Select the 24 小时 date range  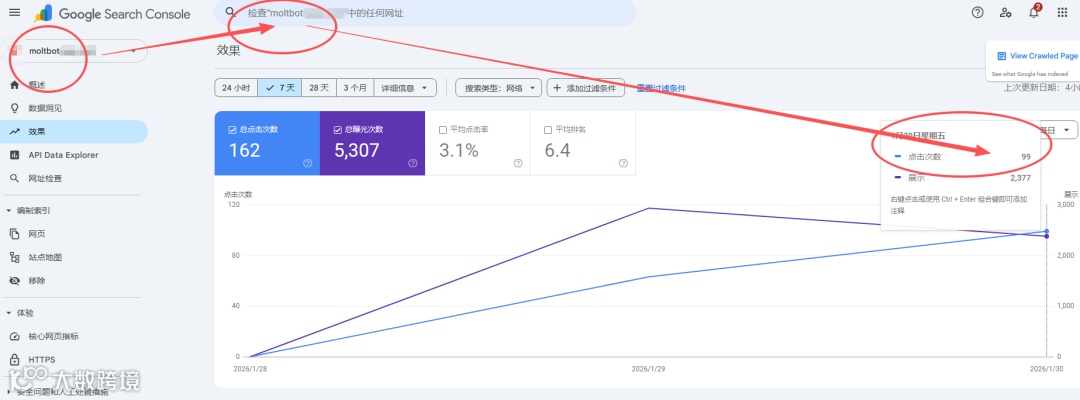point(236,87)
